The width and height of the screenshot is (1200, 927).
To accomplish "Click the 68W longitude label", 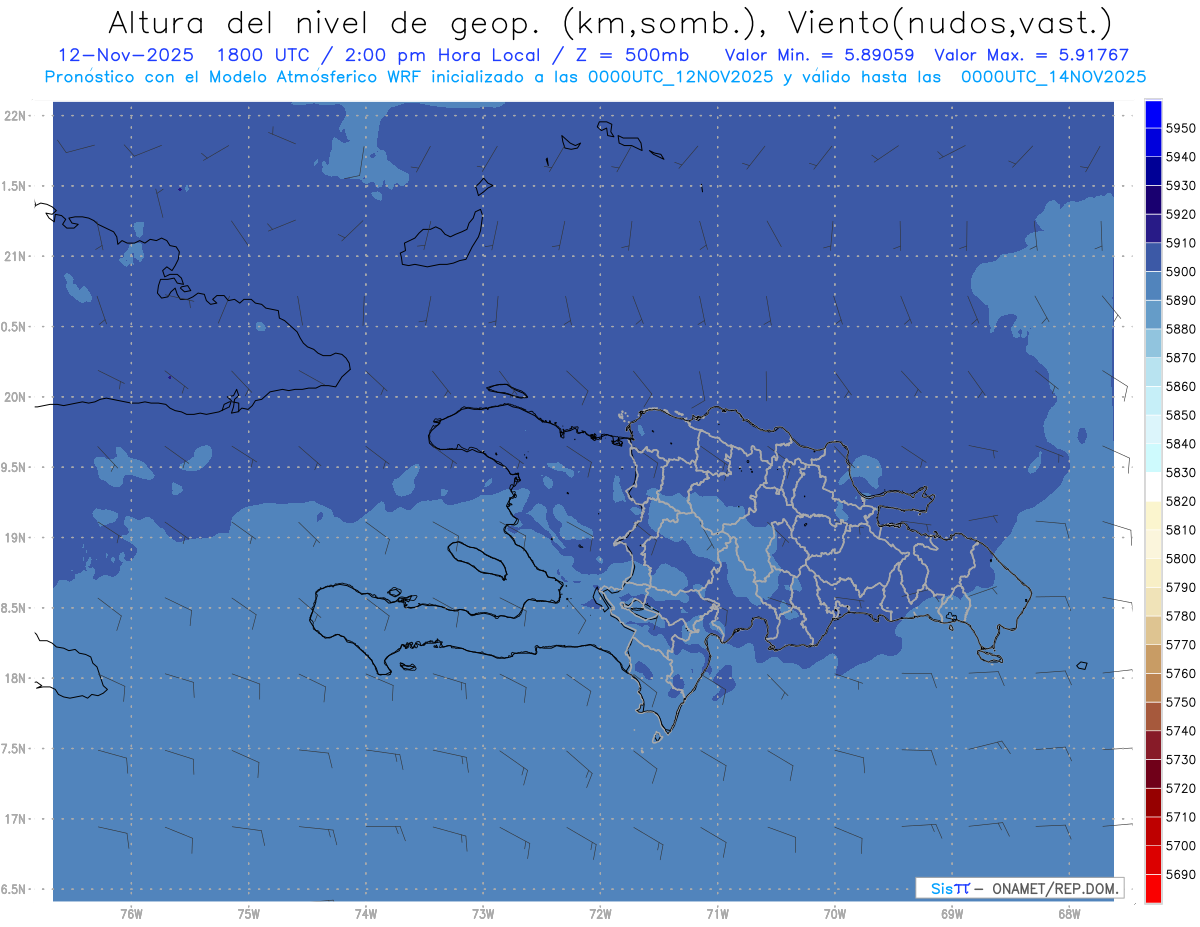I will click(x=1069, y=915).
